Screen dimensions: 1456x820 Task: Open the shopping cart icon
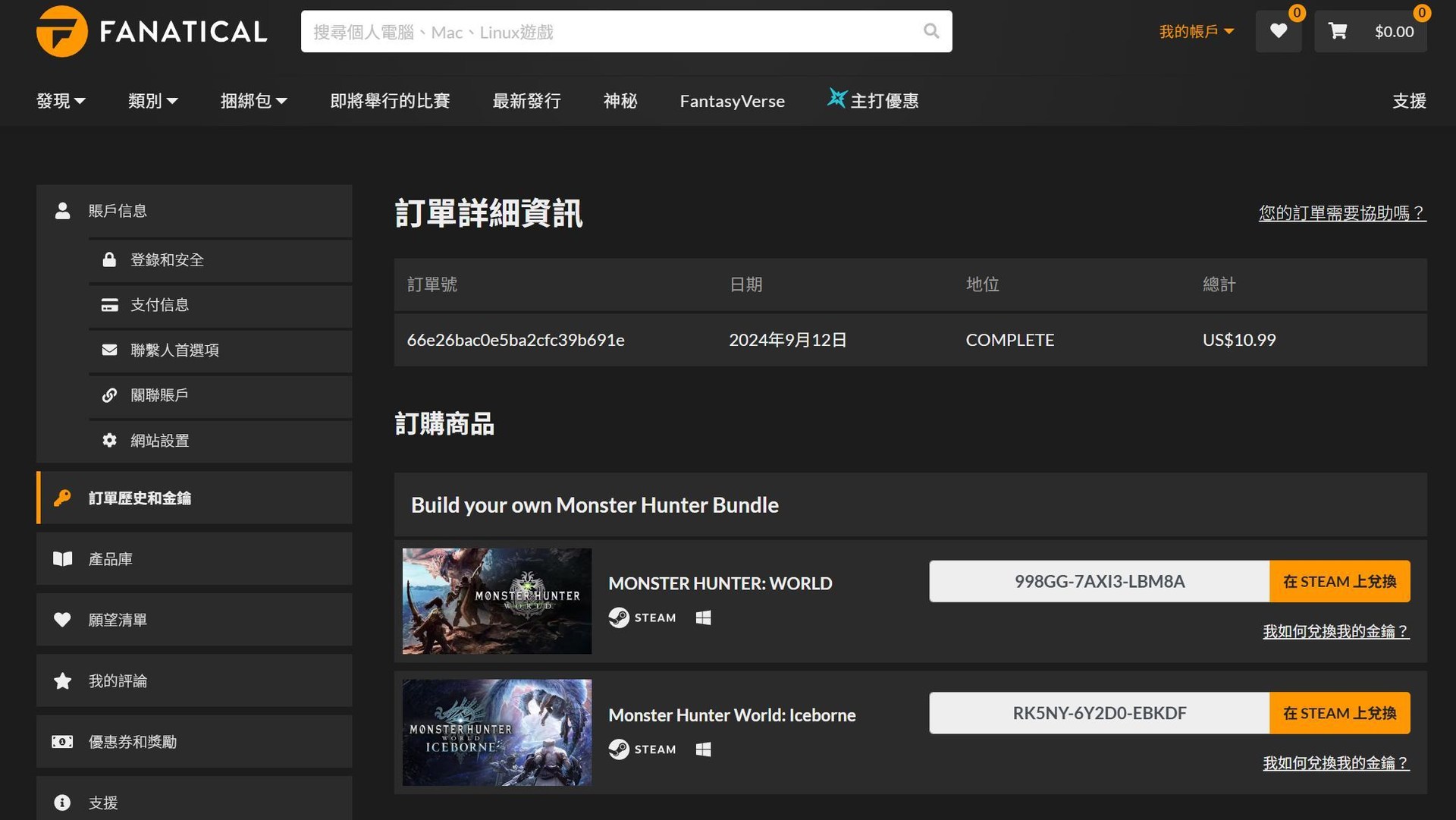click(x=1339, y=31)
